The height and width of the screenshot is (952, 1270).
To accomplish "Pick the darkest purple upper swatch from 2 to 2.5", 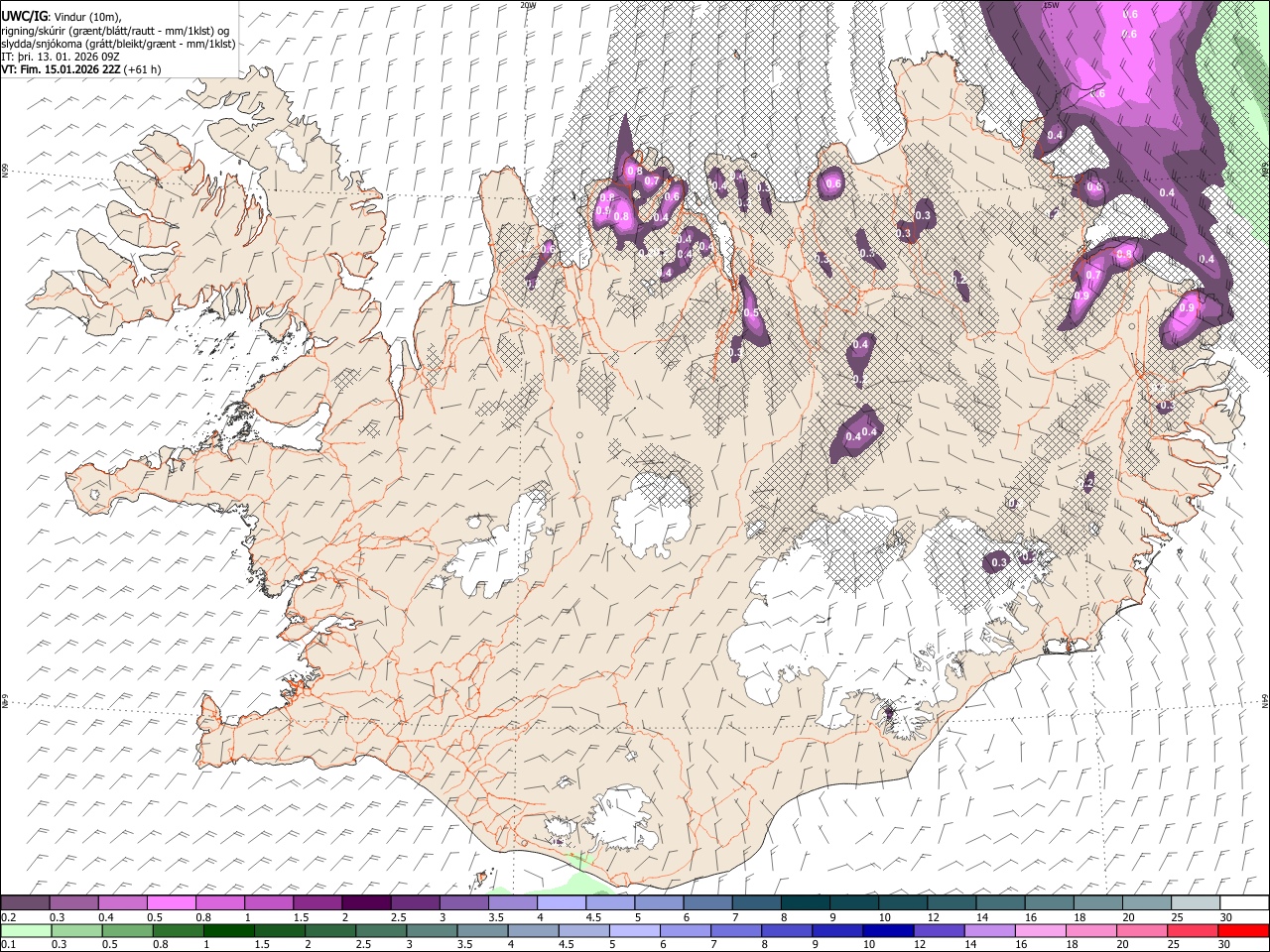I will 366,903.
